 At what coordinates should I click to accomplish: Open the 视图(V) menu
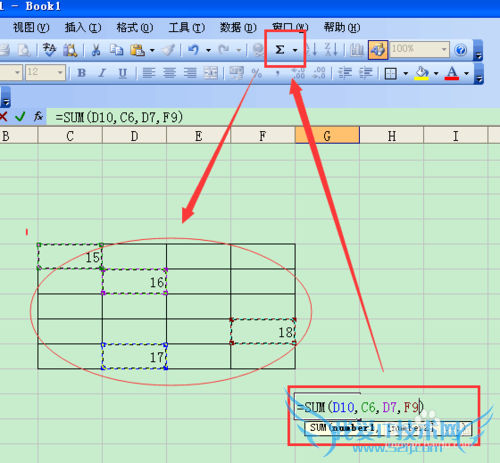coord(31,27)
